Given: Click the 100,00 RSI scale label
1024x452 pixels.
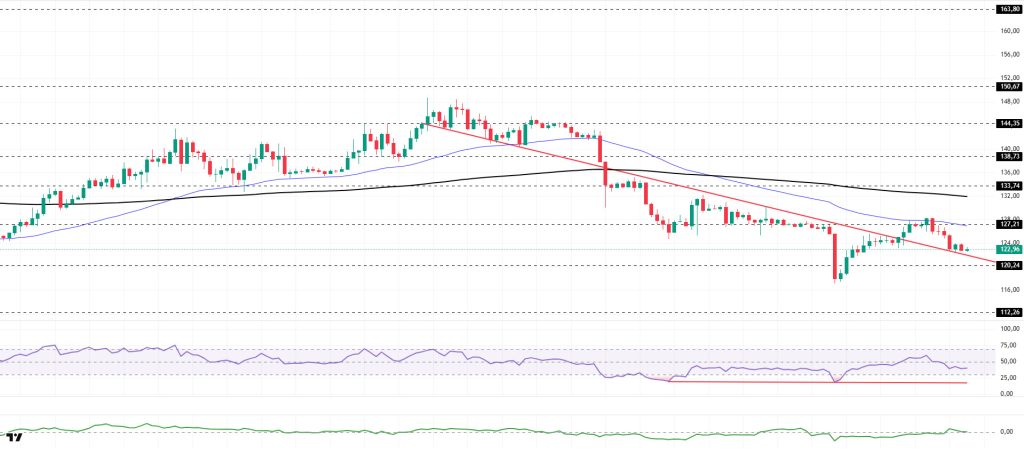Looking at the screenshot, I should pyautogui.click(x=1007, y=329).
